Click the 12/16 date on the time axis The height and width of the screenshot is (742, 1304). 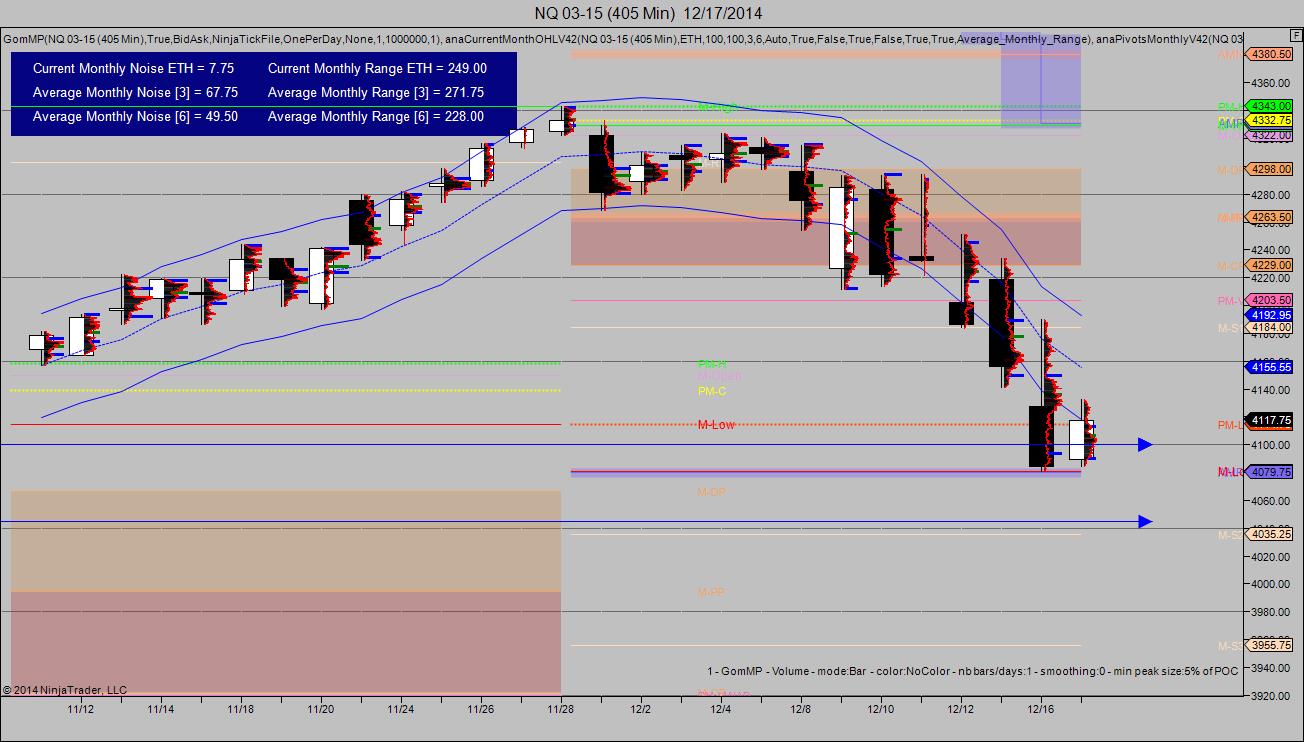point(1041,709)
